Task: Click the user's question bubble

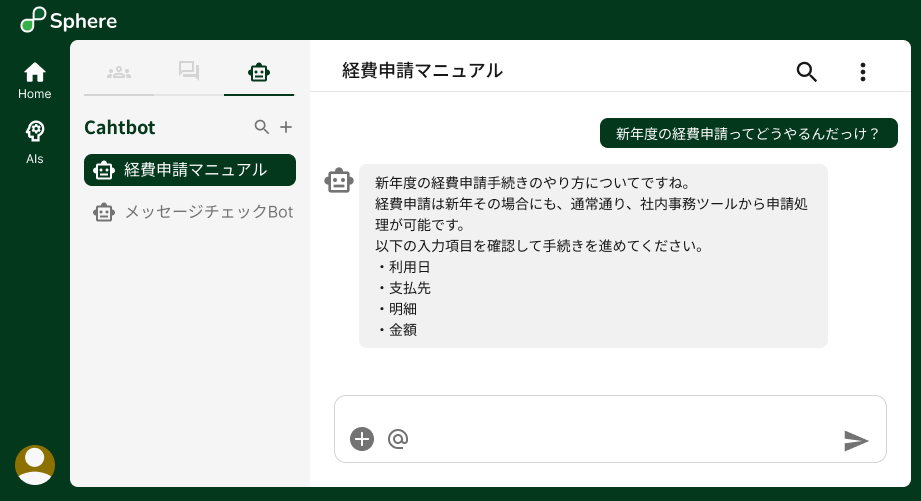Action: click(748, 133)
